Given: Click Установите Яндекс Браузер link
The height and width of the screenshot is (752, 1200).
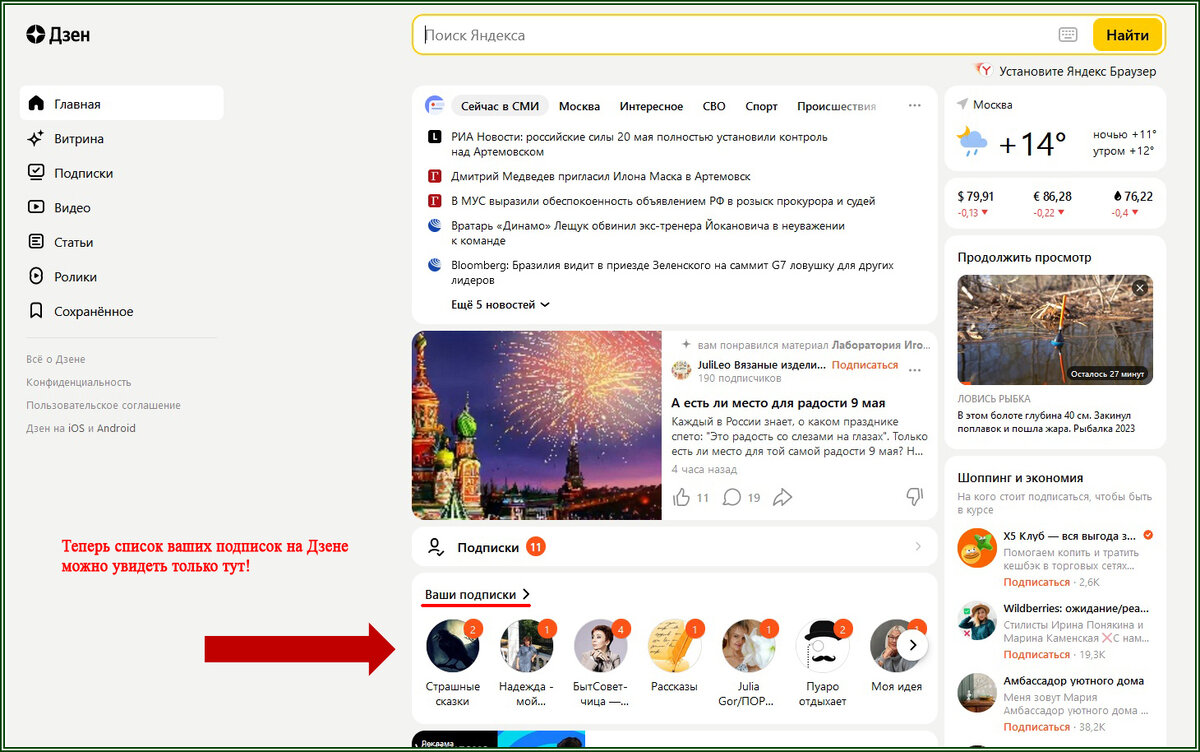Looking at the screenshot, I should [1066, 71].
